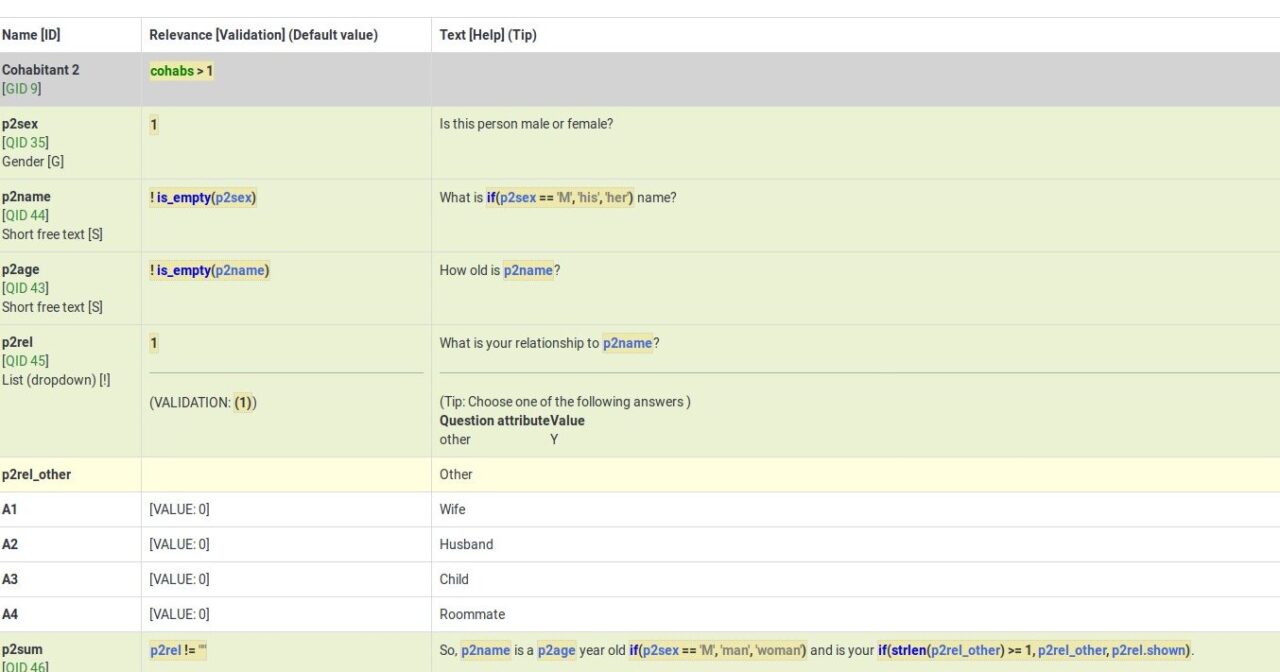Click the 'Text [Help] (Tip)' column header
The width and height of the screenshot is (1280, 672).
488,35
